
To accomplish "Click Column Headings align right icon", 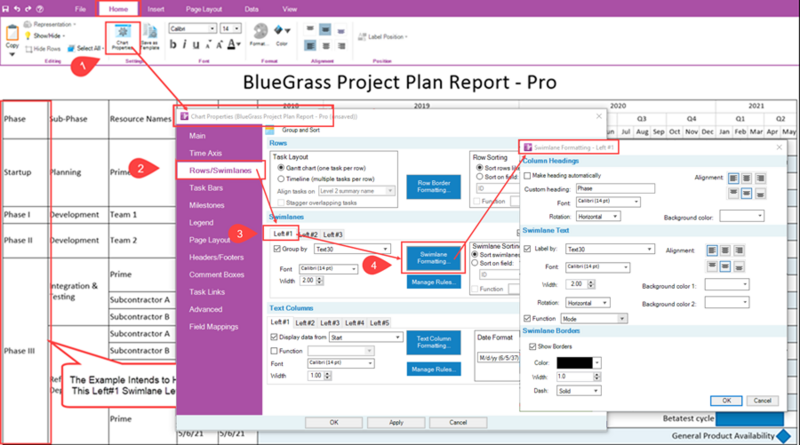I will [x=760, y=178].
